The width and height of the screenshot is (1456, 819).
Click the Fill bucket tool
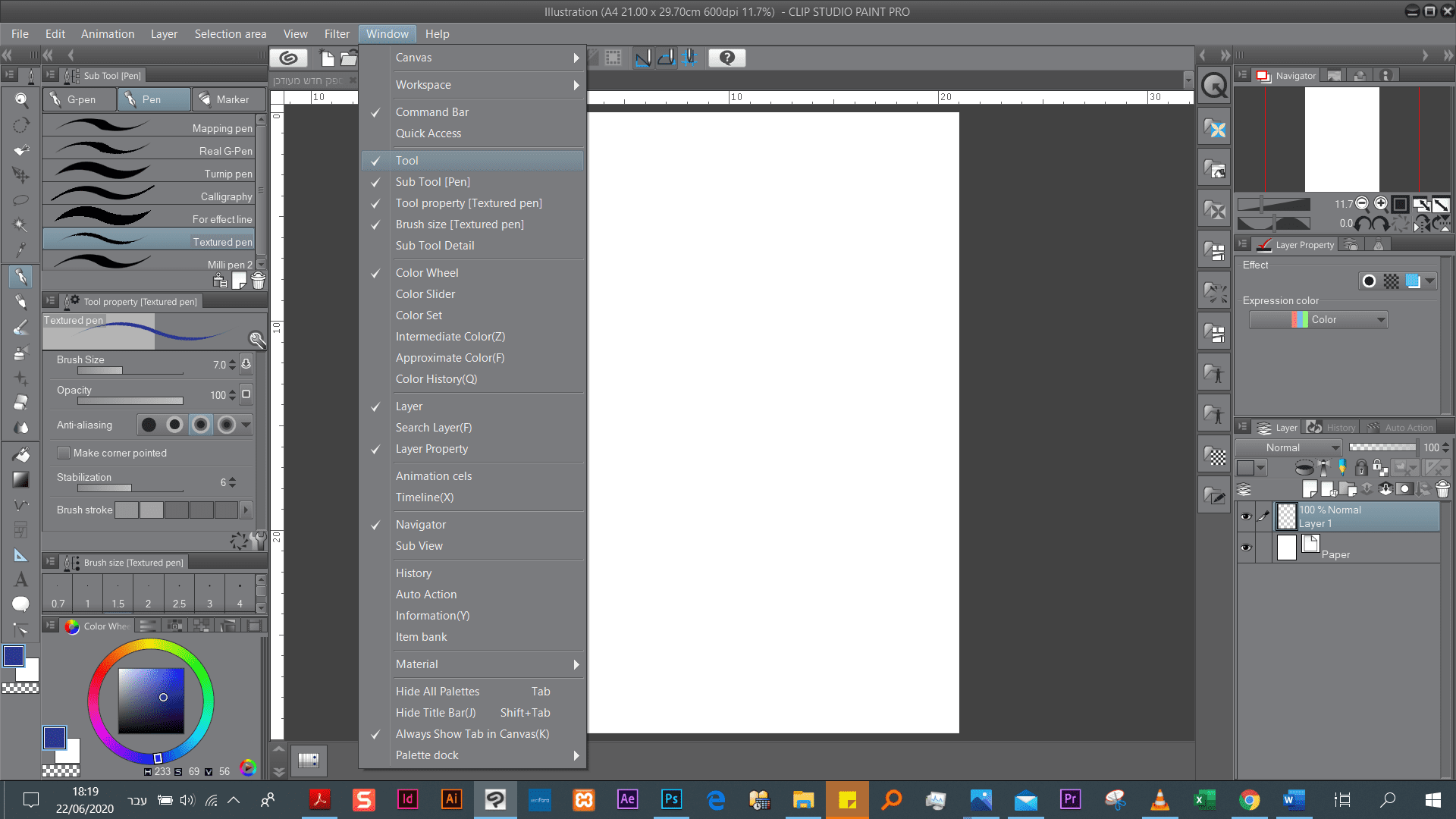(x=21, y=454)
